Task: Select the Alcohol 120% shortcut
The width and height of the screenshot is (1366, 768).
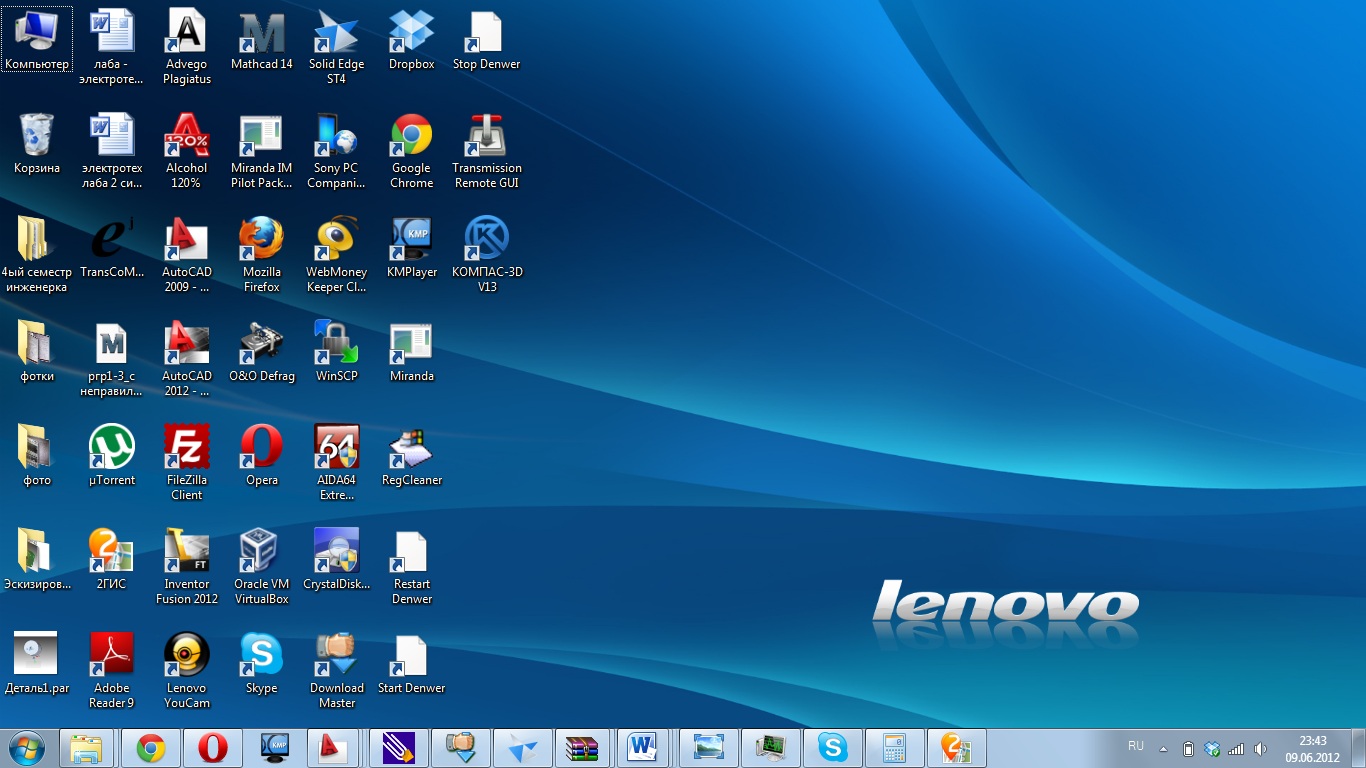Action: coord(187,151)
